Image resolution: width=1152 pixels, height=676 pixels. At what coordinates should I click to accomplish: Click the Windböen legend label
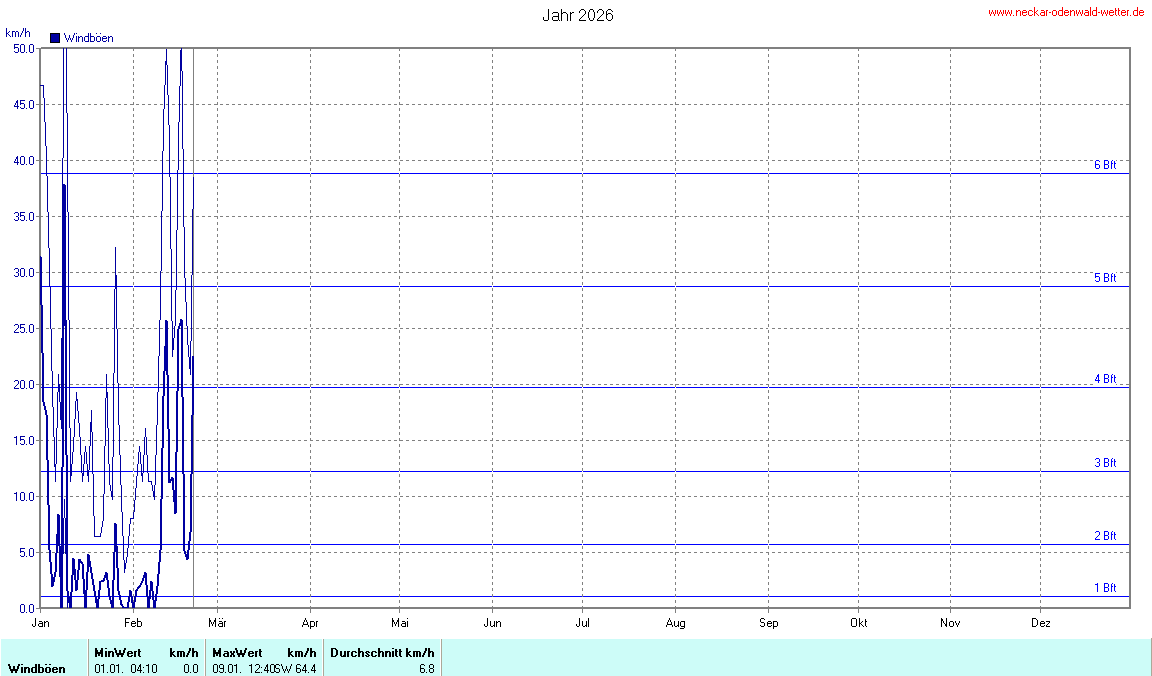tap(88, 38)
